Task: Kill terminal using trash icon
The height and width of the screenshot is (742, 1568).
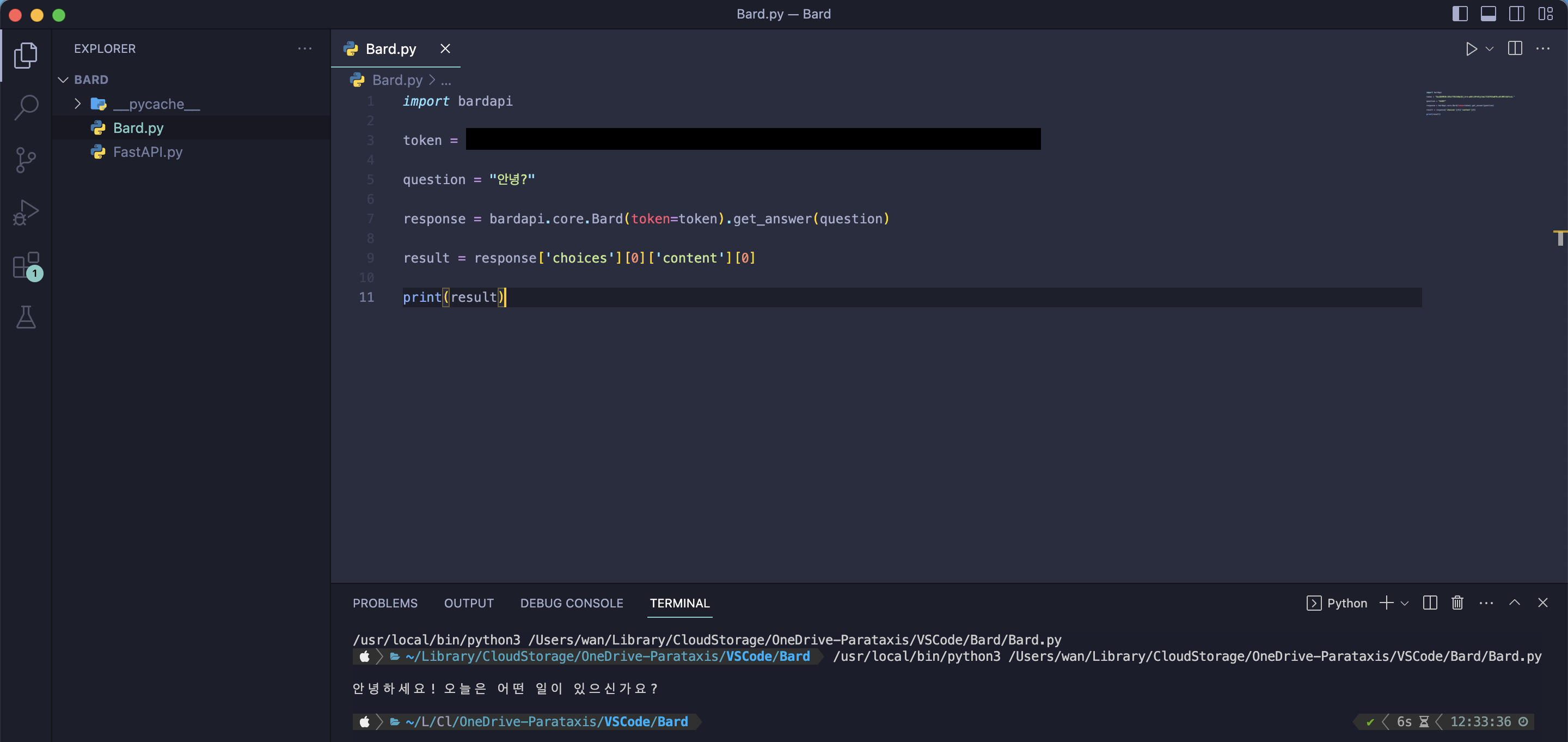Action: [1457, 603]
